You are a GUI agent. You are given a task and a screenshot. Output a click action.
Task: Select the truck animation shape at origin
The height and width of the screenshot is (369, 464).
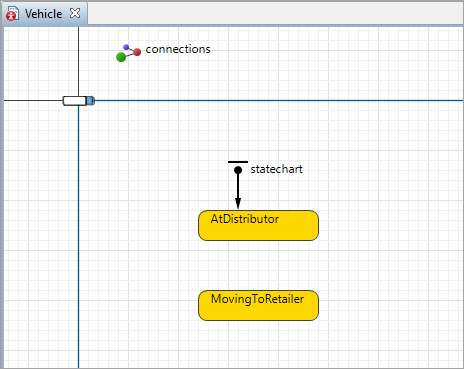click(x=79, y=100)
